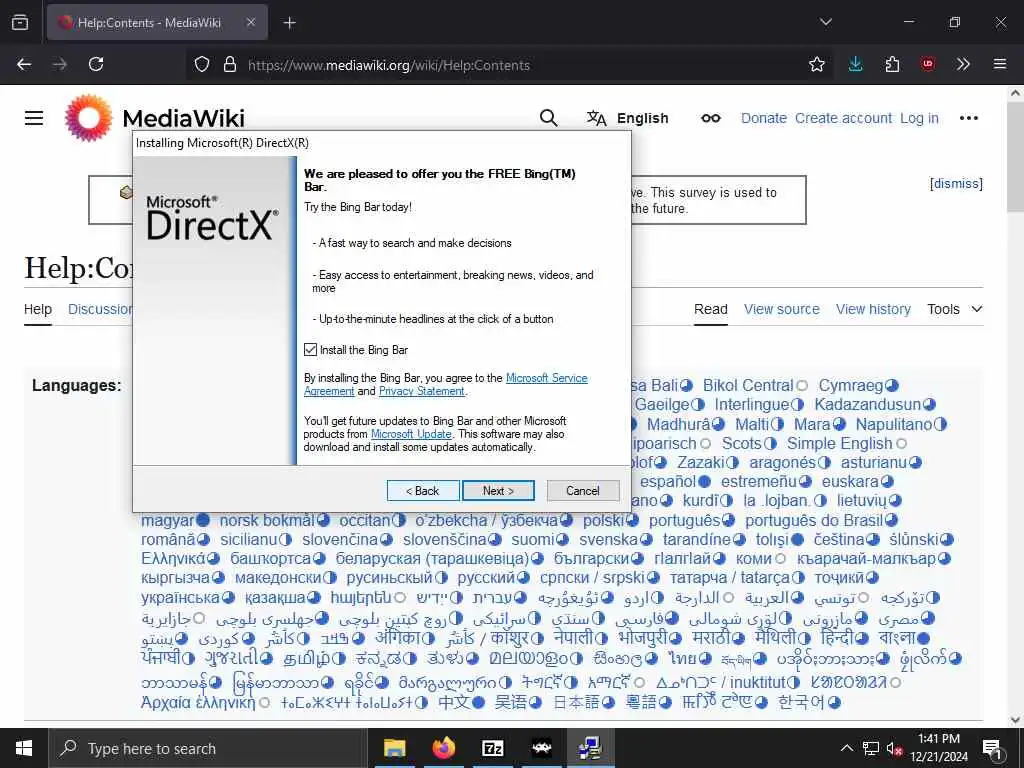The image size is (1024, 768).
Task: Open the personal tools ellipsis menu
Action: coord(968,118)
